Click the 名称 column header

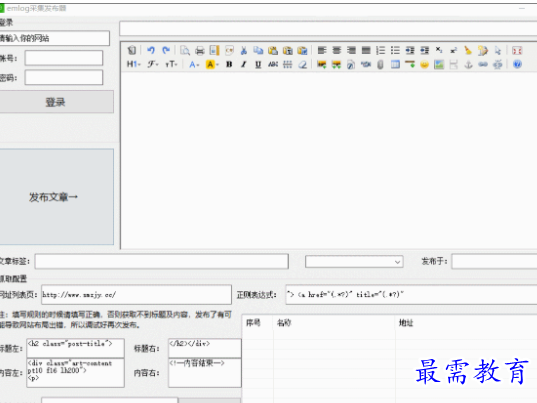pos(284,323)
